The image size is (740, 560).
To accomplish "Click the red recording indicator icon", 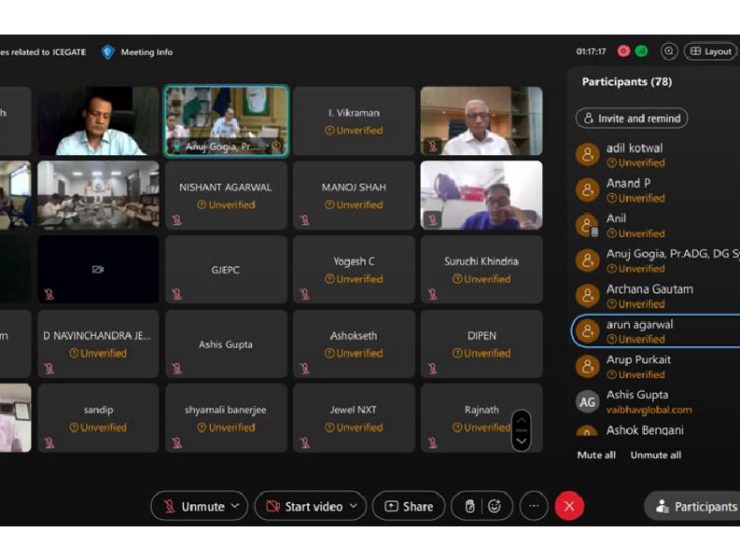I will pyautogui.click(x=624, y=51).
